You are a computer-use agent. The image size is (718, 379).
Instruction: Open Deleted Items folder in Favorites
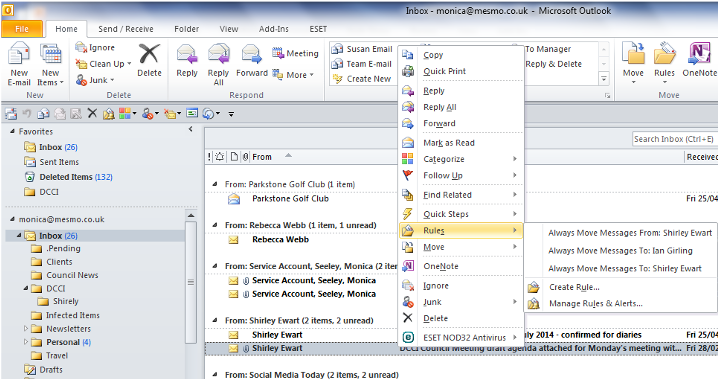coord(68,177)
